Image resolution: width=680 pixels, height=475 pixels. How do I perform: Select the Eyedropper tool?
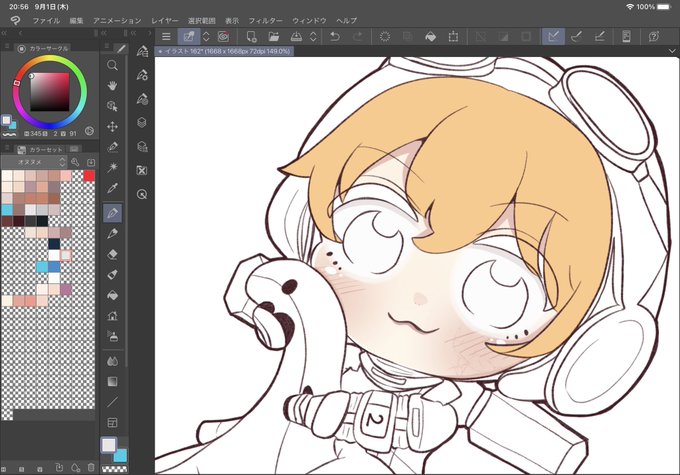click(112, 188)
